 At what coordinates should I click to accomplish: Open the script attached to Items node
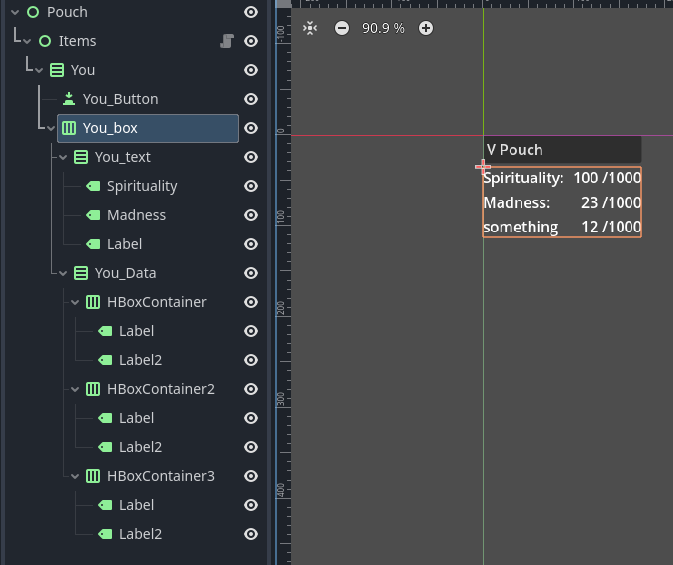tap(227, 41)
